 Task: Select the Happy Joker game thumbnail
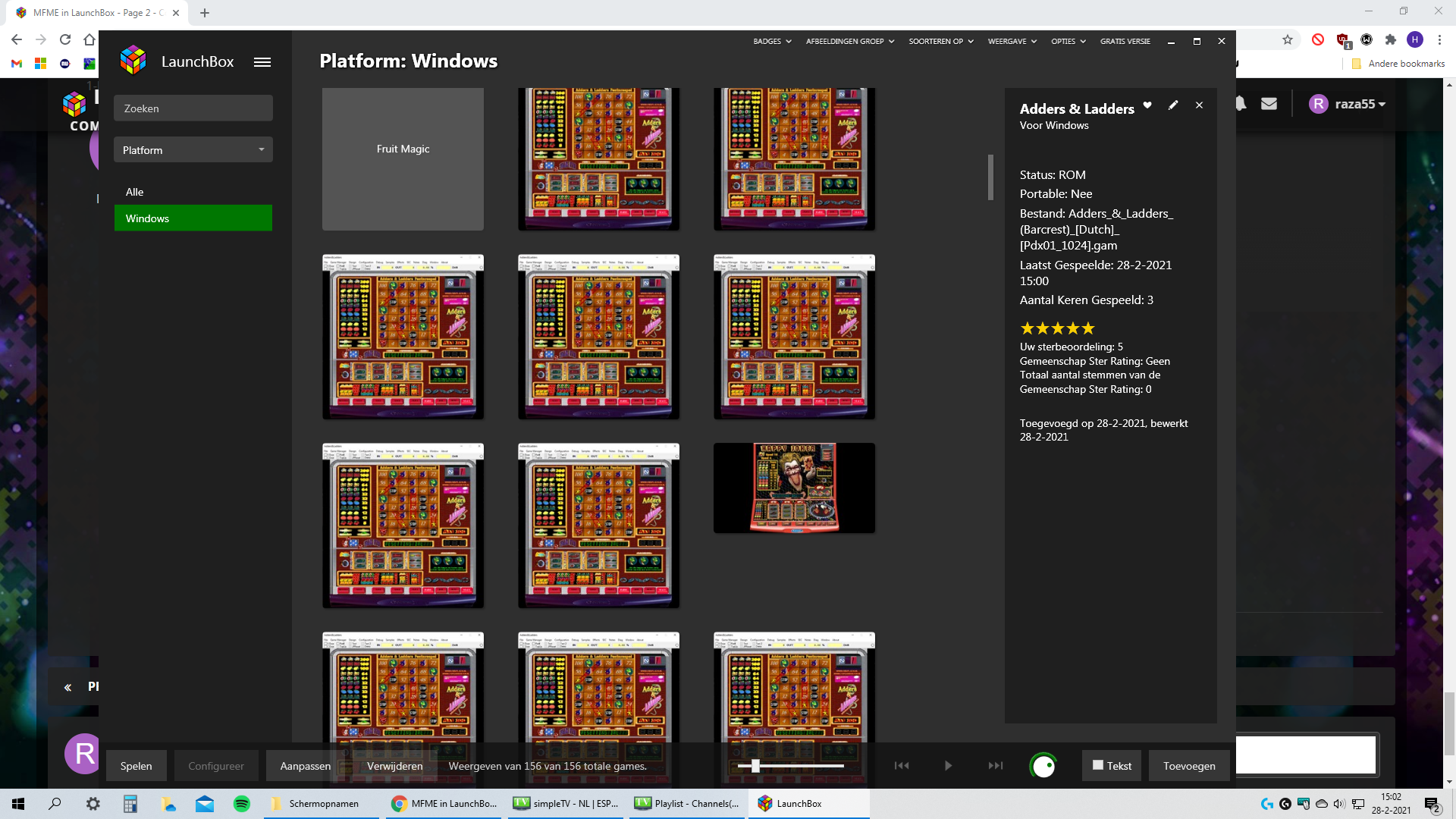click(794, 488)
